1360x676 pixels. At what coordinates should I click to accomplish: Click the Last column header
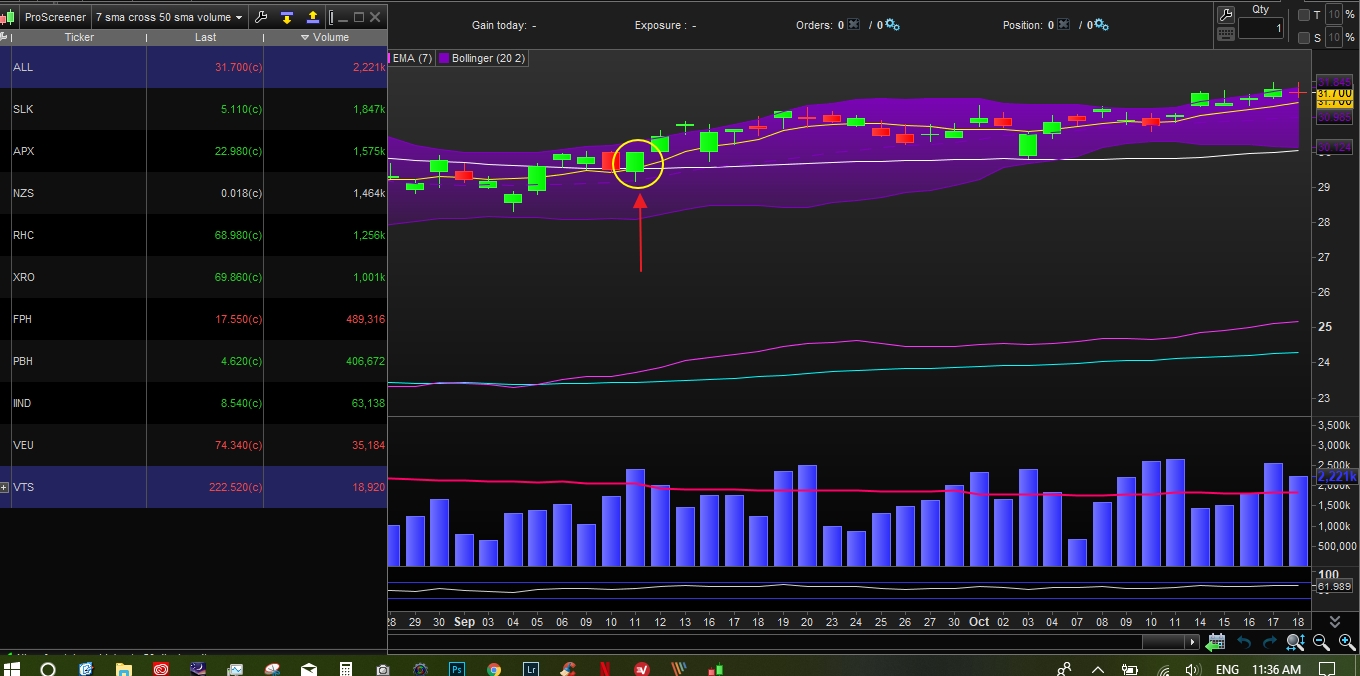(x=205, y=37)
